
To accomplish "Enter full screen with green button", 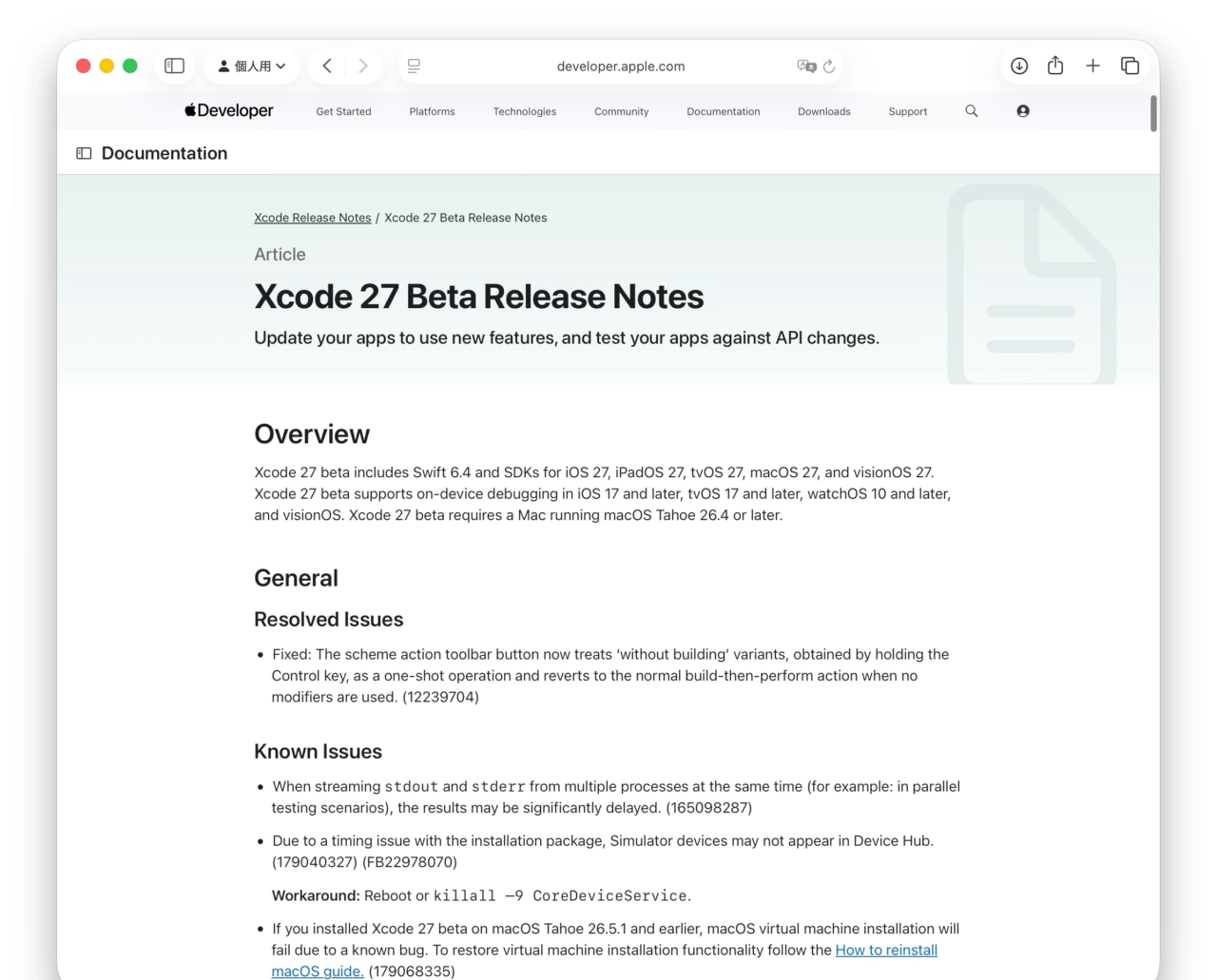I will coord(130,66).
